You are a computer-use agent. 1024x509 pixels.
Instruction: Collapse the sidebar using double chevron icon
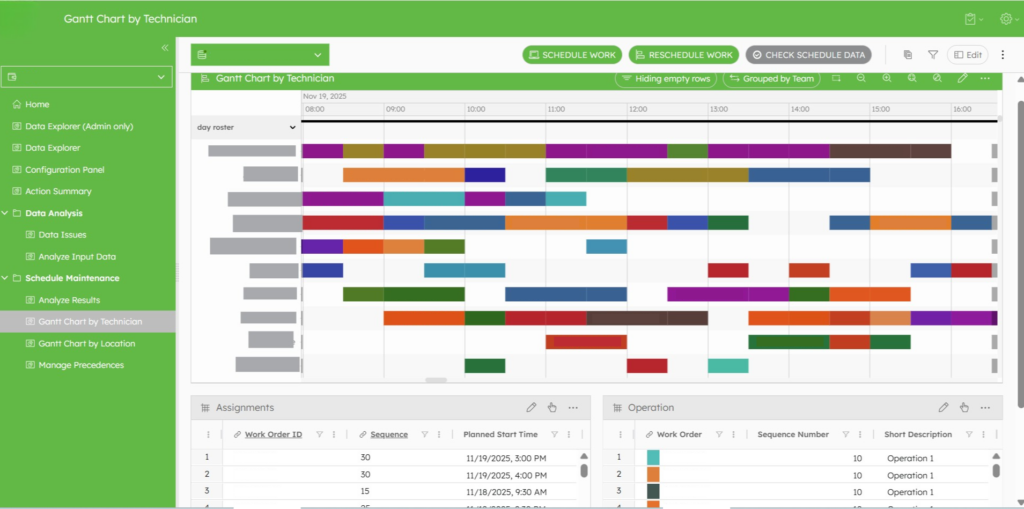165,48
